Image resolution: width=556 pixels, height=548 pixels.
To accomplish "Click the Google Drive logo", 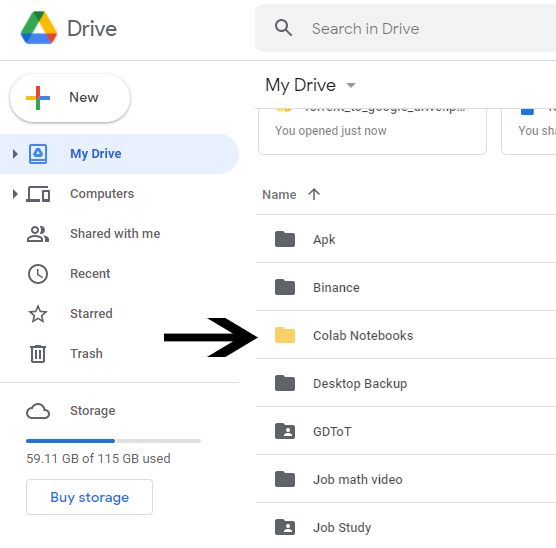I will [x=39, y=28].
